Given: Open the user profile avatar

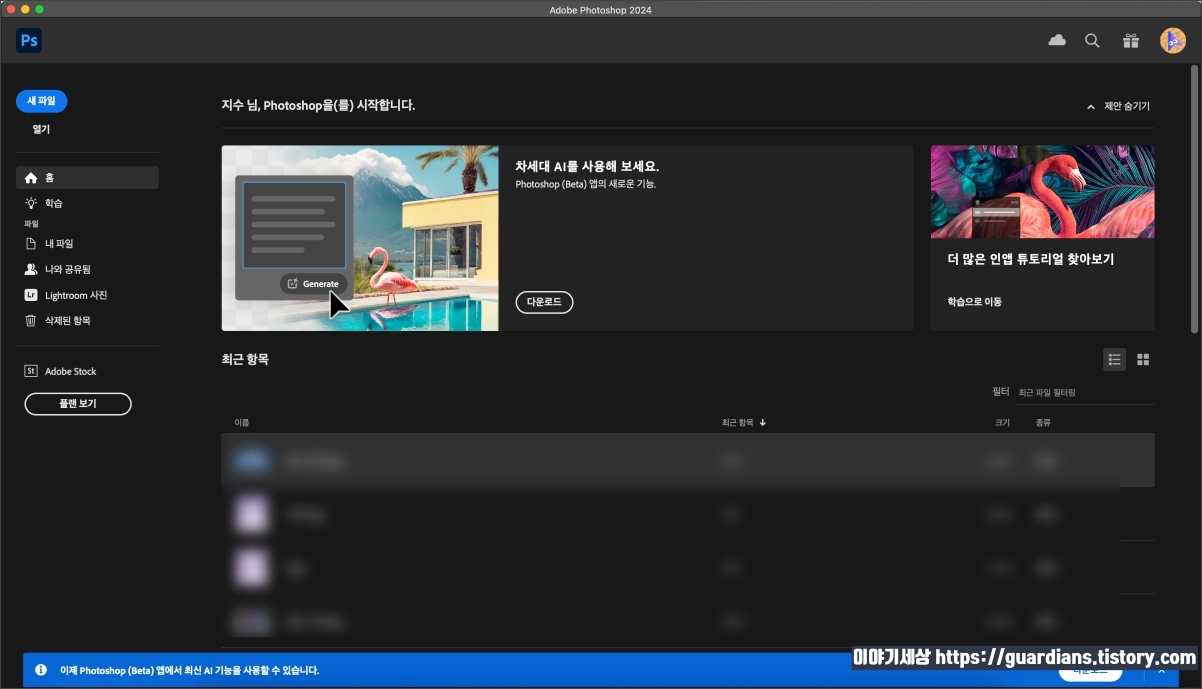Looking at the screenshot, I should pos(1172,41).
